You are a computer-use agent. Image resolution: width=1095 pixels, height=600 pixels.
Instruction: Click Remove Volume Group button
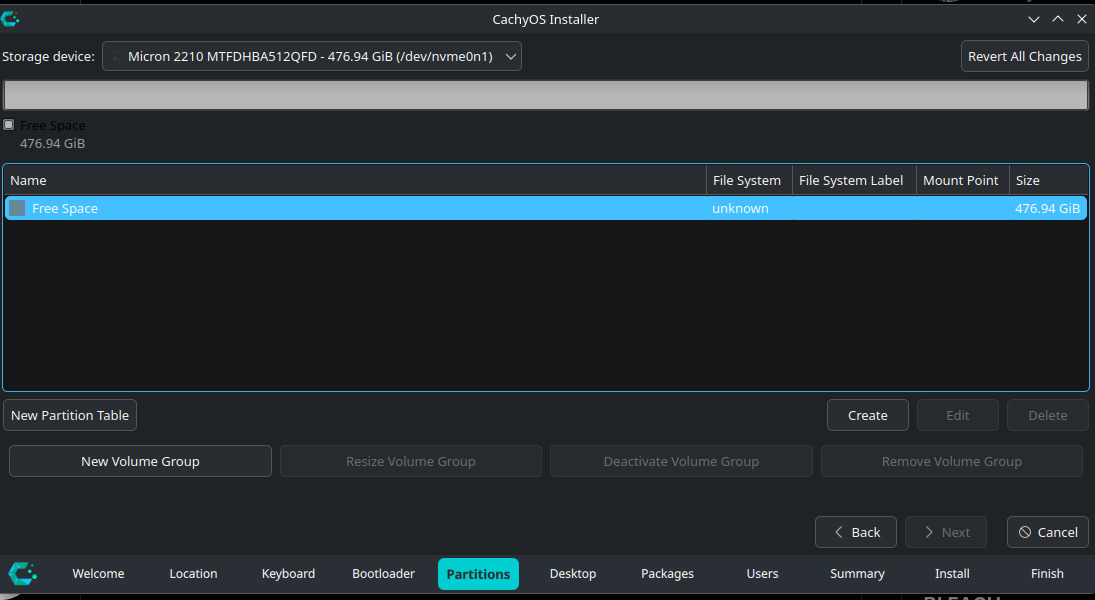(952, 462)
